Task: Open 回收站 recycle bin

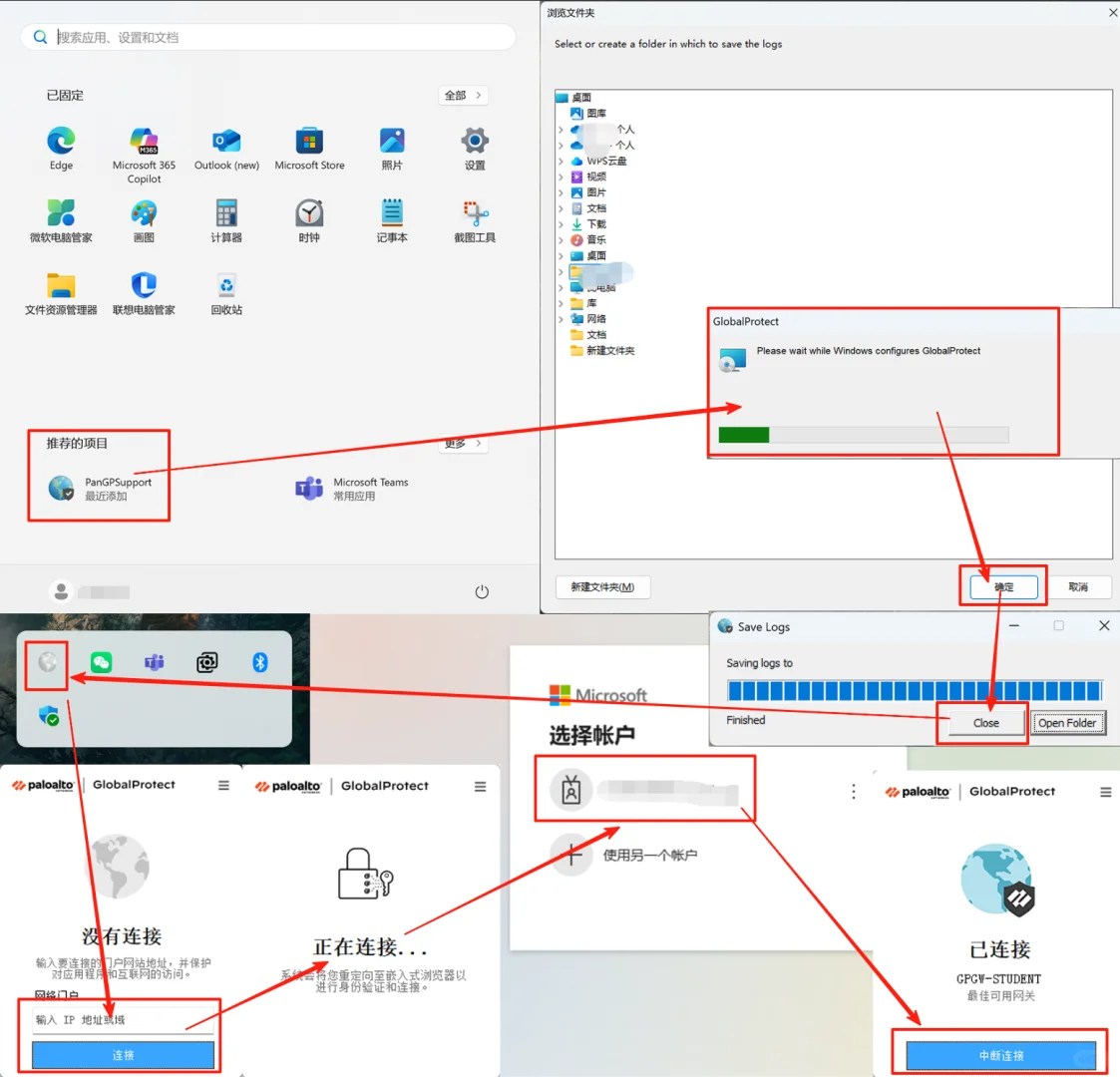Action: [x=226, y=292]
